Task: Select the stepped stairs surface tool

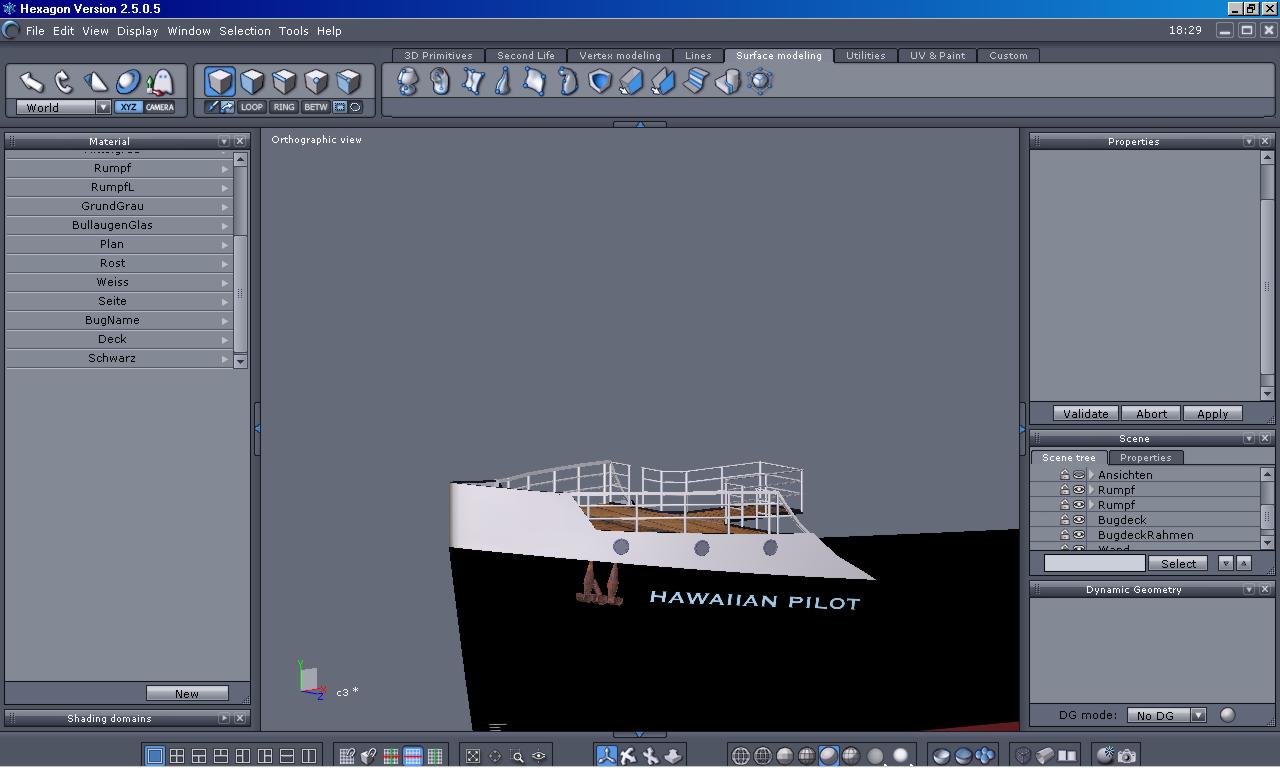Action: pyautogui.click(x=695, y=81)
